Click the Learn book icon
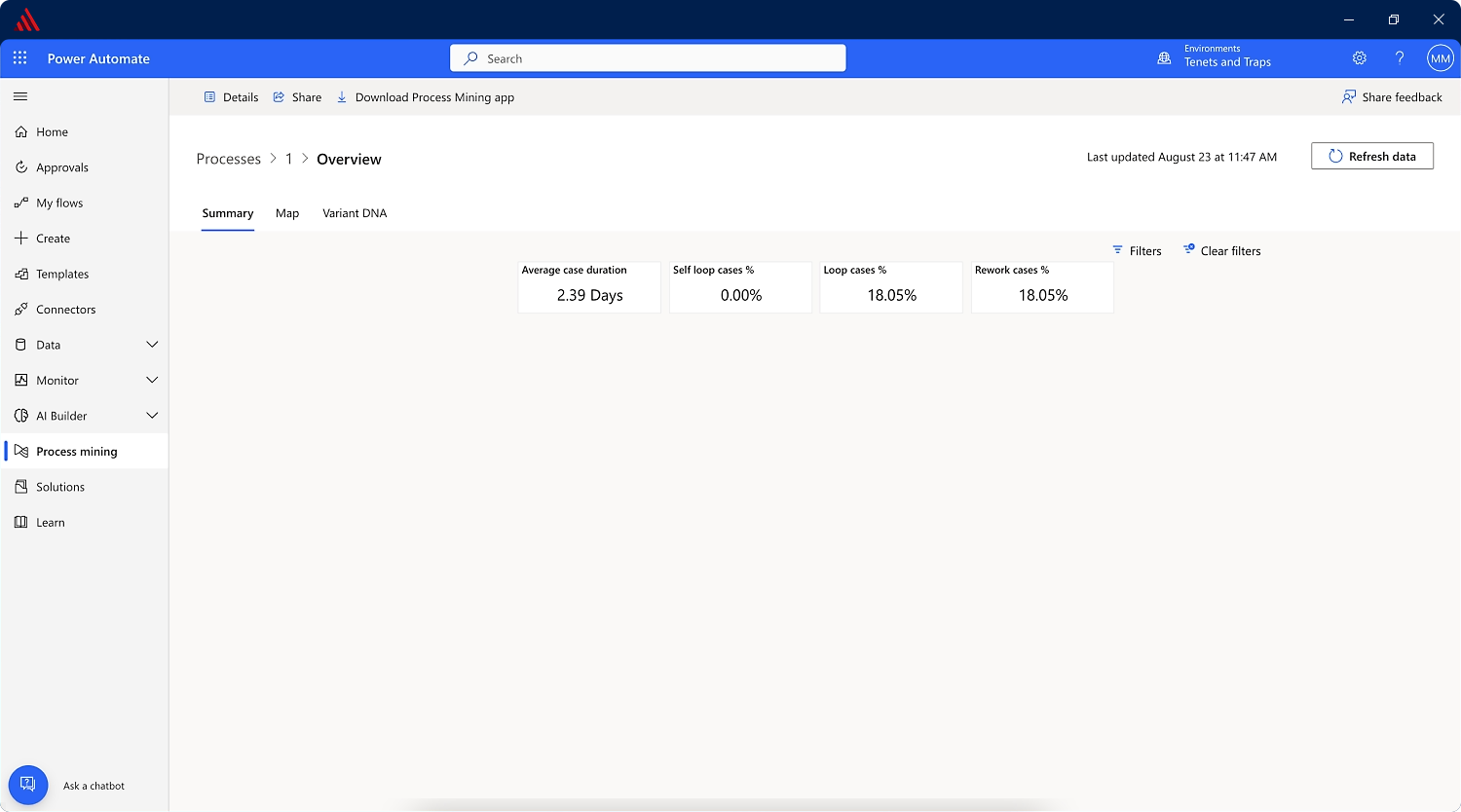1461x812 pixels. pyautogui.click(x=21, y=523)
